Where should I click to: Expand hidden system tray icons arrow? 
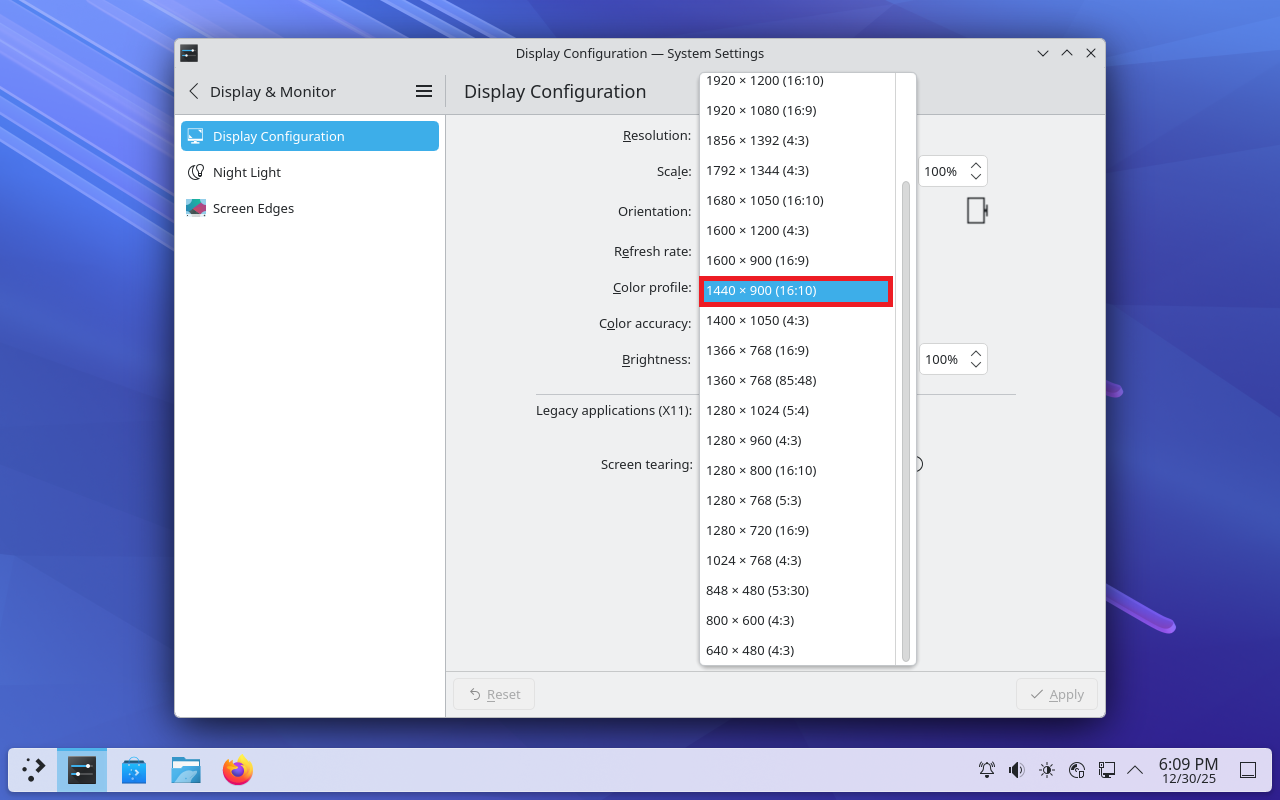[x=1135, y=770]
